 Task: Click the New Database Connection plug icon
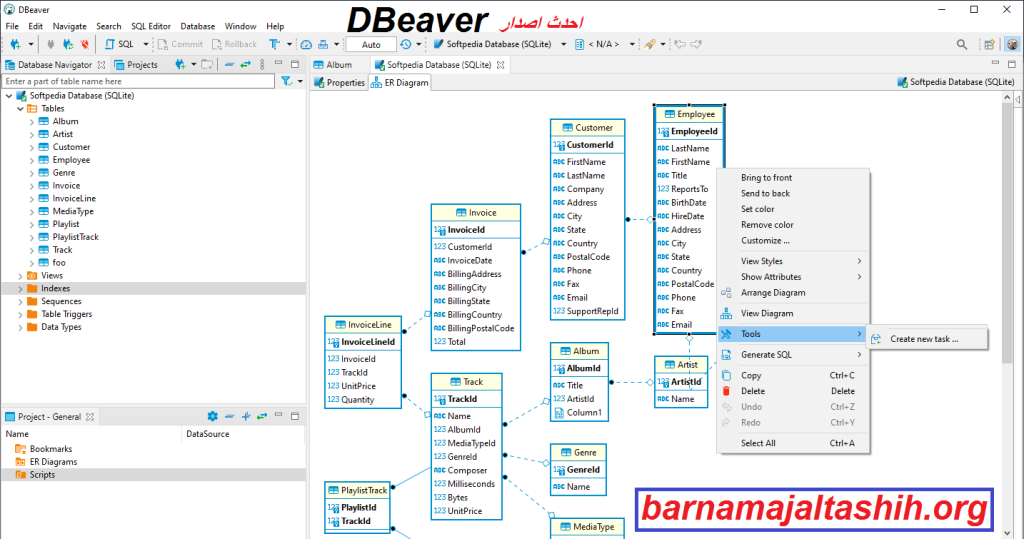(15, 44)
